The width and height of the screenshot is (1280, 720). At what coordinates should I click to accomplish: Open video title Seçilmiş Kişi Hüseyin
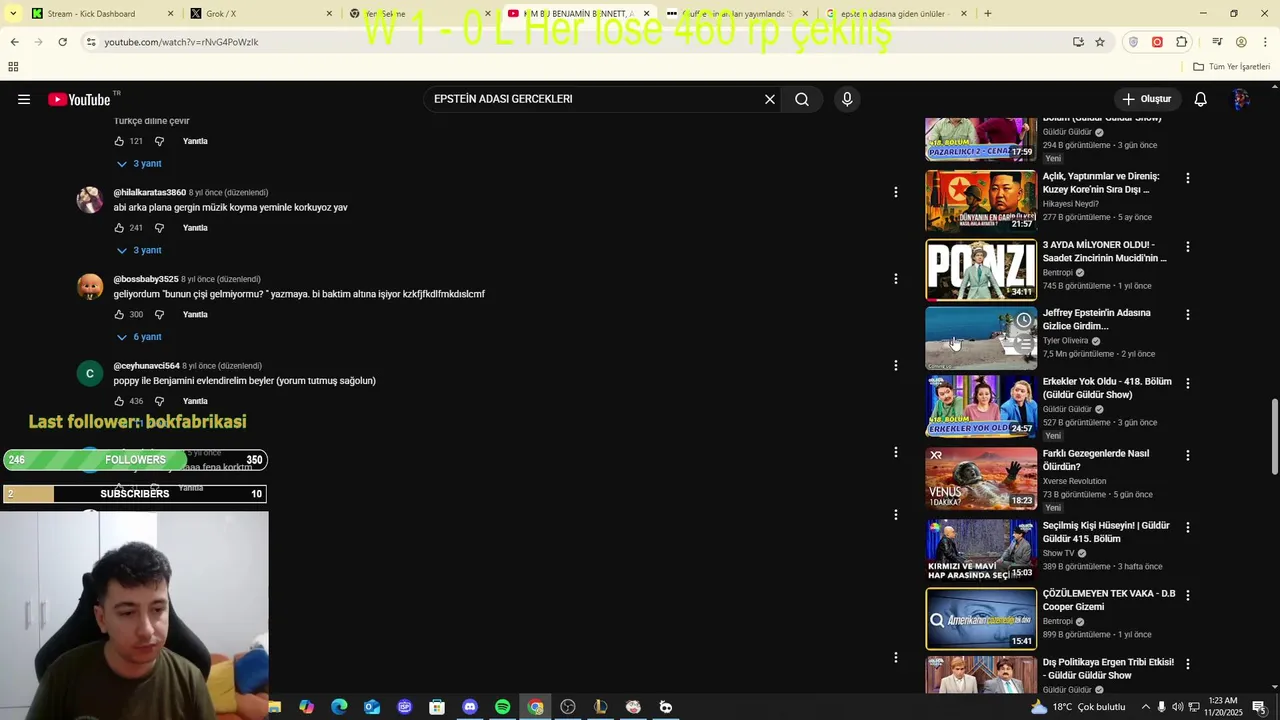tap(1106, 532)
